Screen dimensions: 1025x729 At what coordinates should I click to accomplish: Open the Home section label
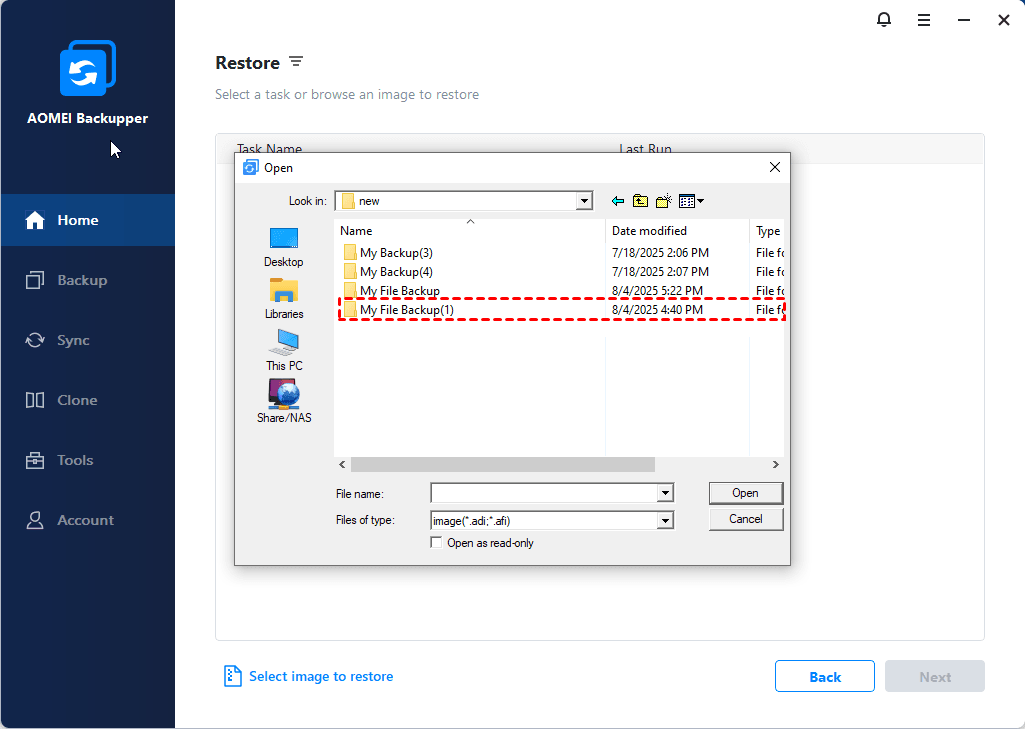pyautogui.click(x=78, y=220)
